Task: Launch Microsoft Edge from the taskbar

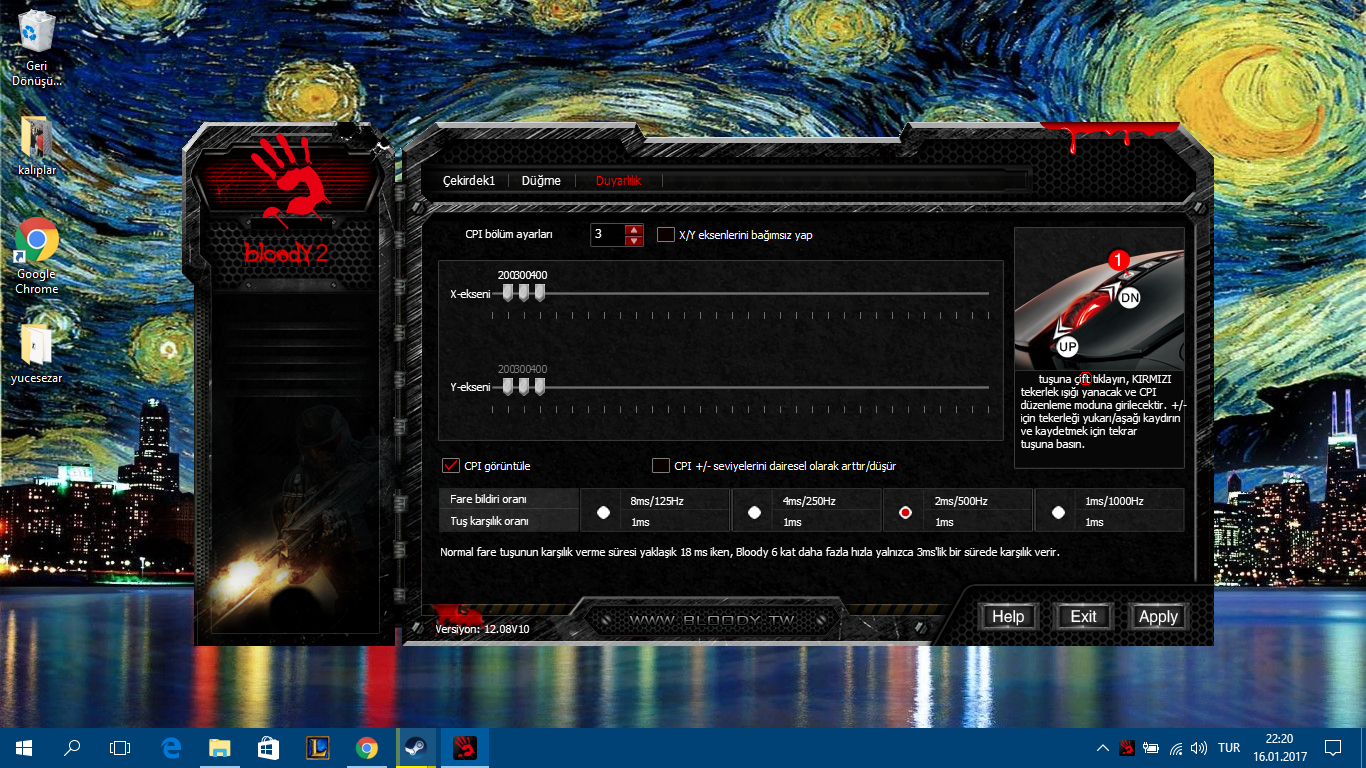Action: 172,748
